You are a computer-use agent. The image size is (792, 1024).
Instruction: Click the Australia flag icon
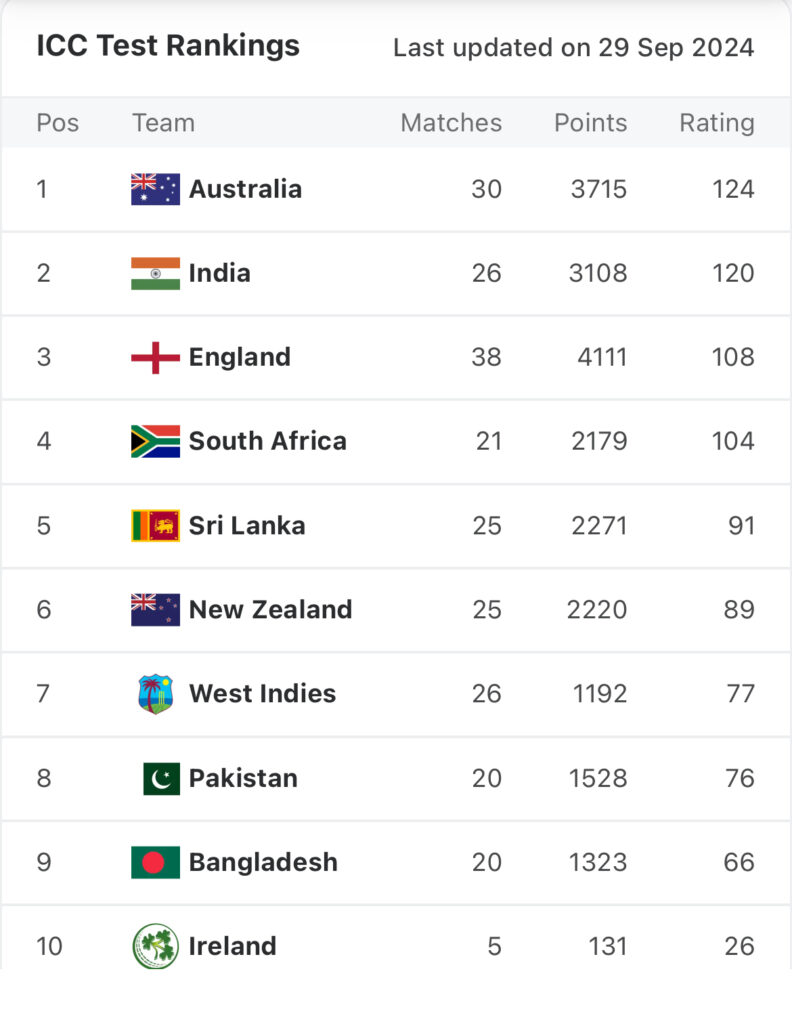point(155,189)
